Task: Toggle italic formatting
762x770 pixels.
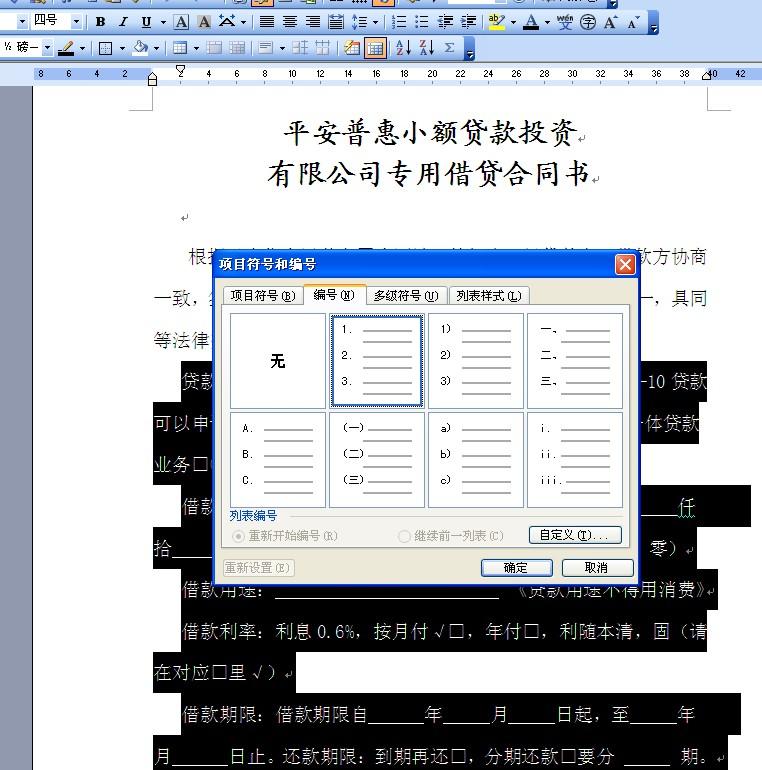Action: (x=123, y=22)
